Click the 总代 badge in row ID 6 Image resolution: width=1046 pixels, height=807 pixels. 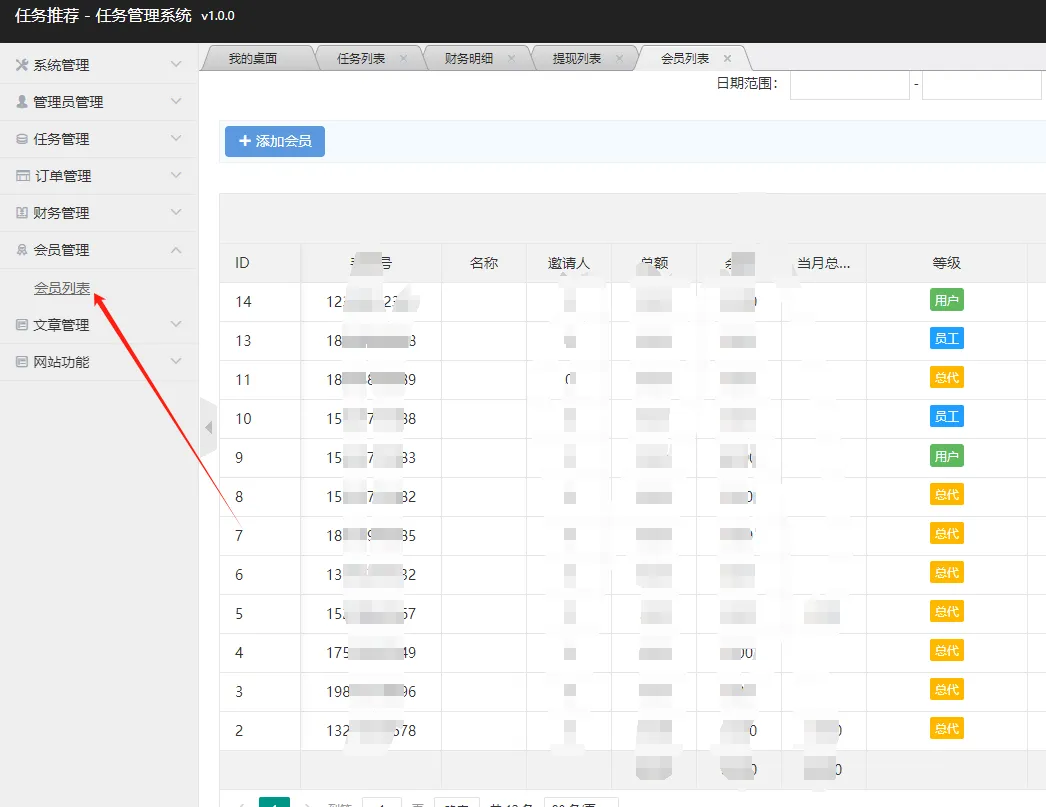click(x=947, y=573)
